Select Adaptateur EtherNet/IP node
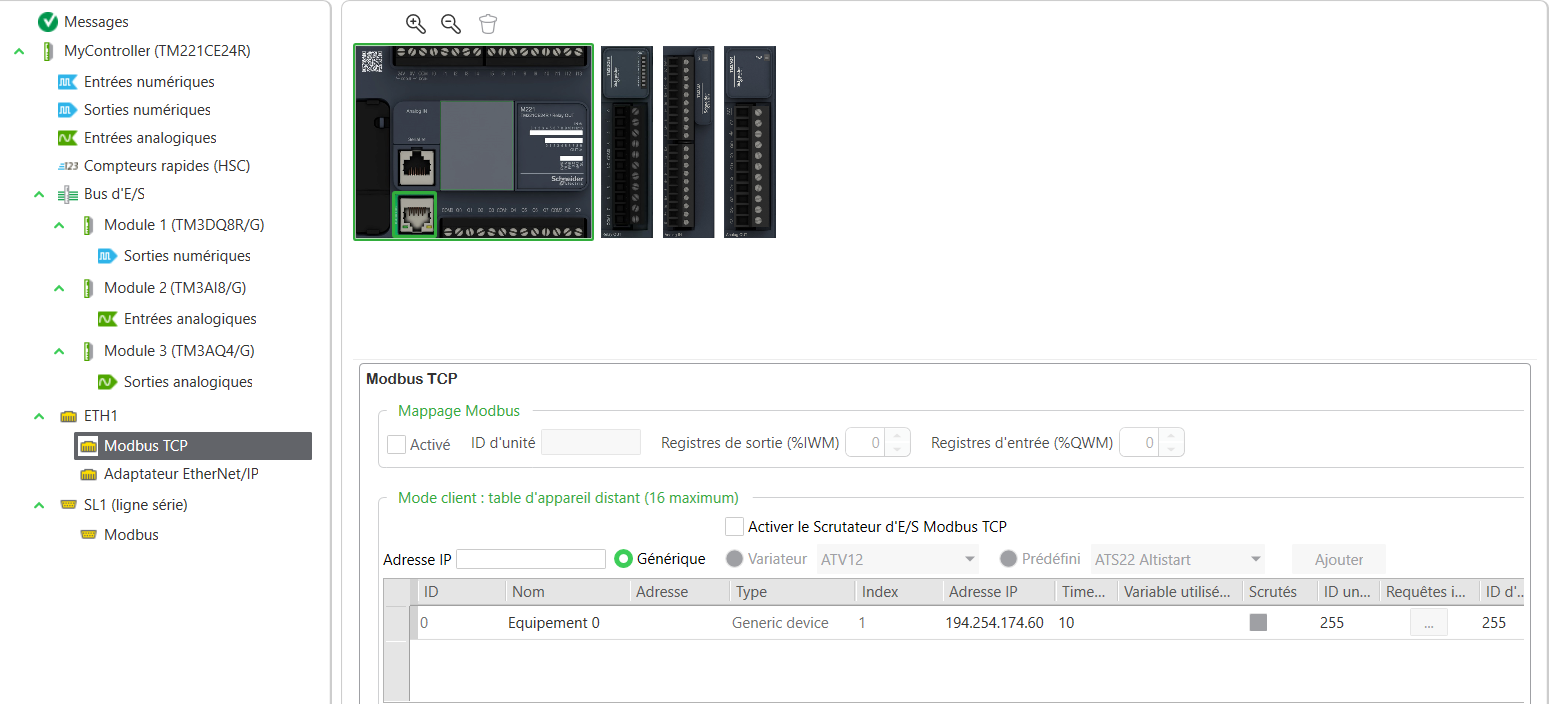 (x=181, y=474)
